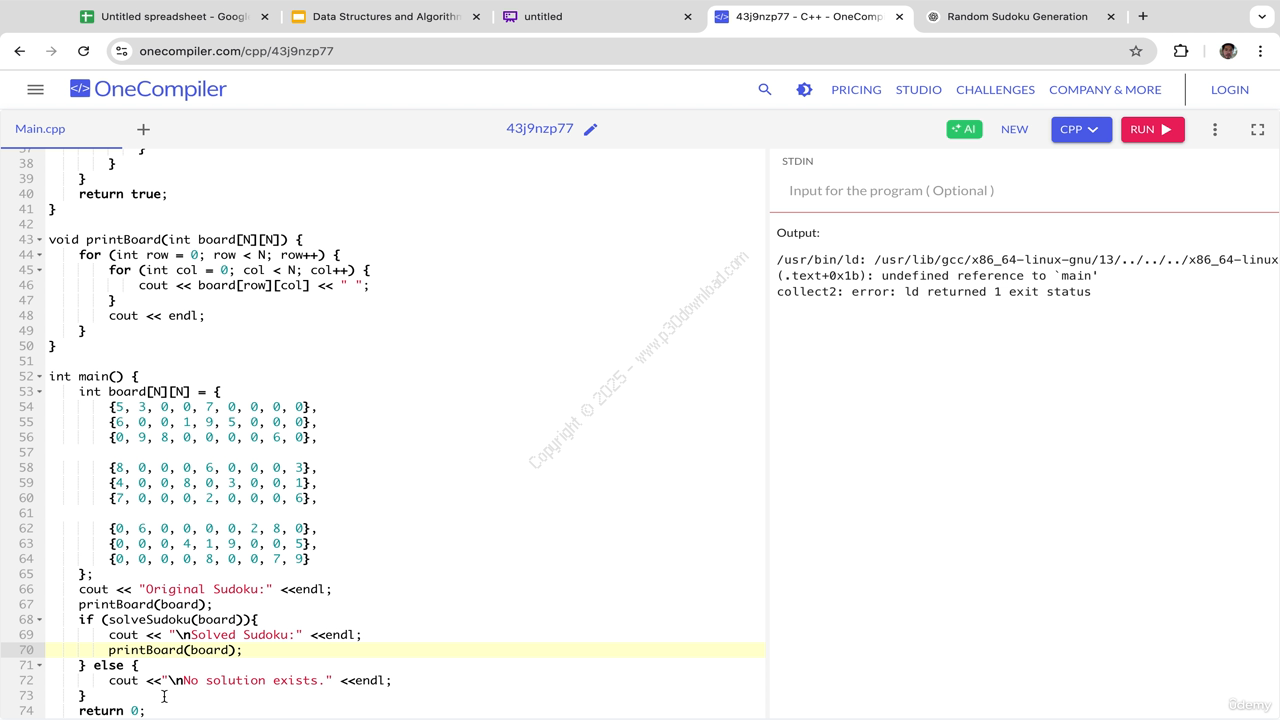The width and height of the screenshot is (1280, 720).
Task: Open the STUDIO link
Action: [918, 89]
